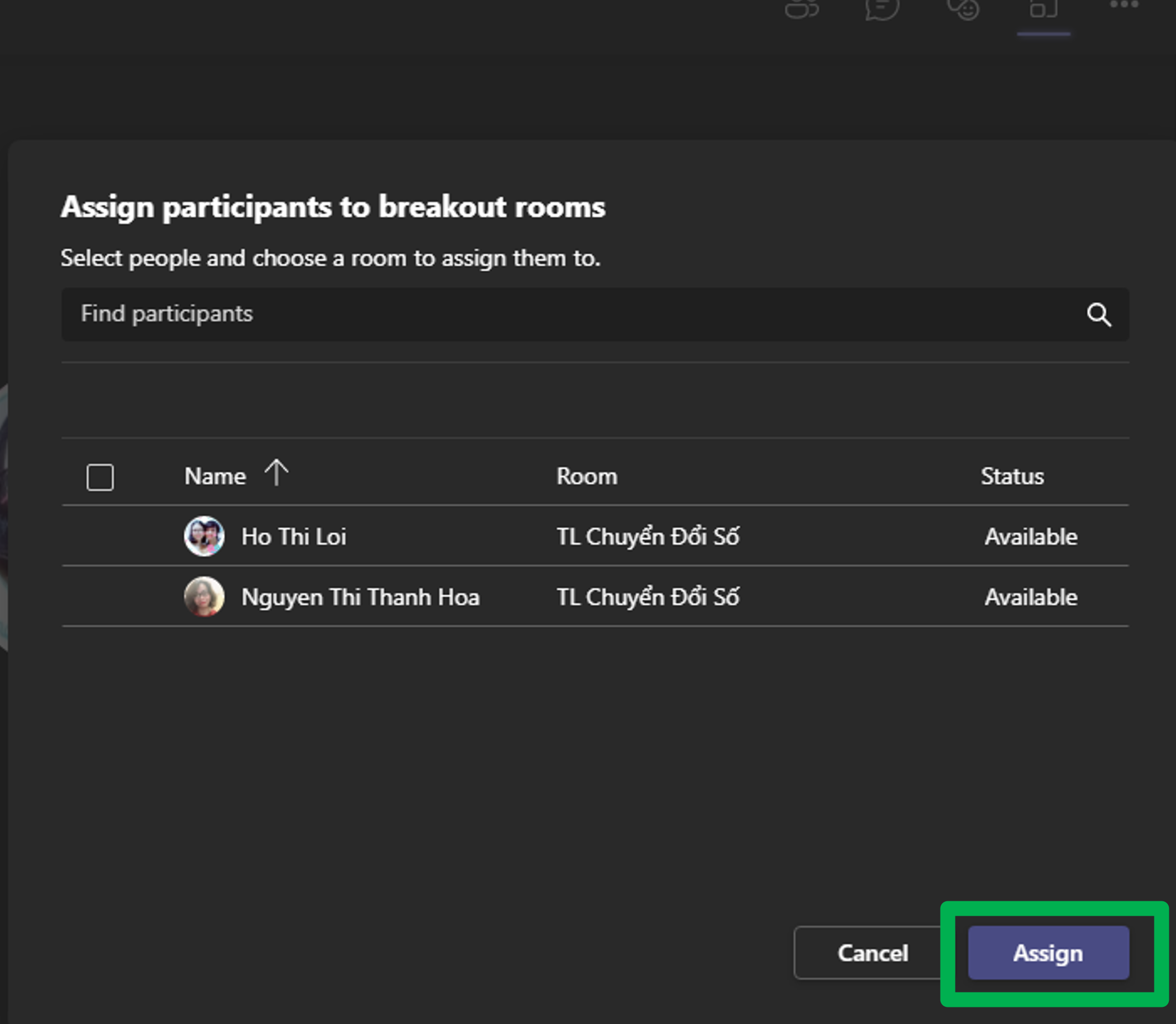The image size is (1176, 1024).
Task: Open the Reactions icon in toolbar
Action: (963, 8)
